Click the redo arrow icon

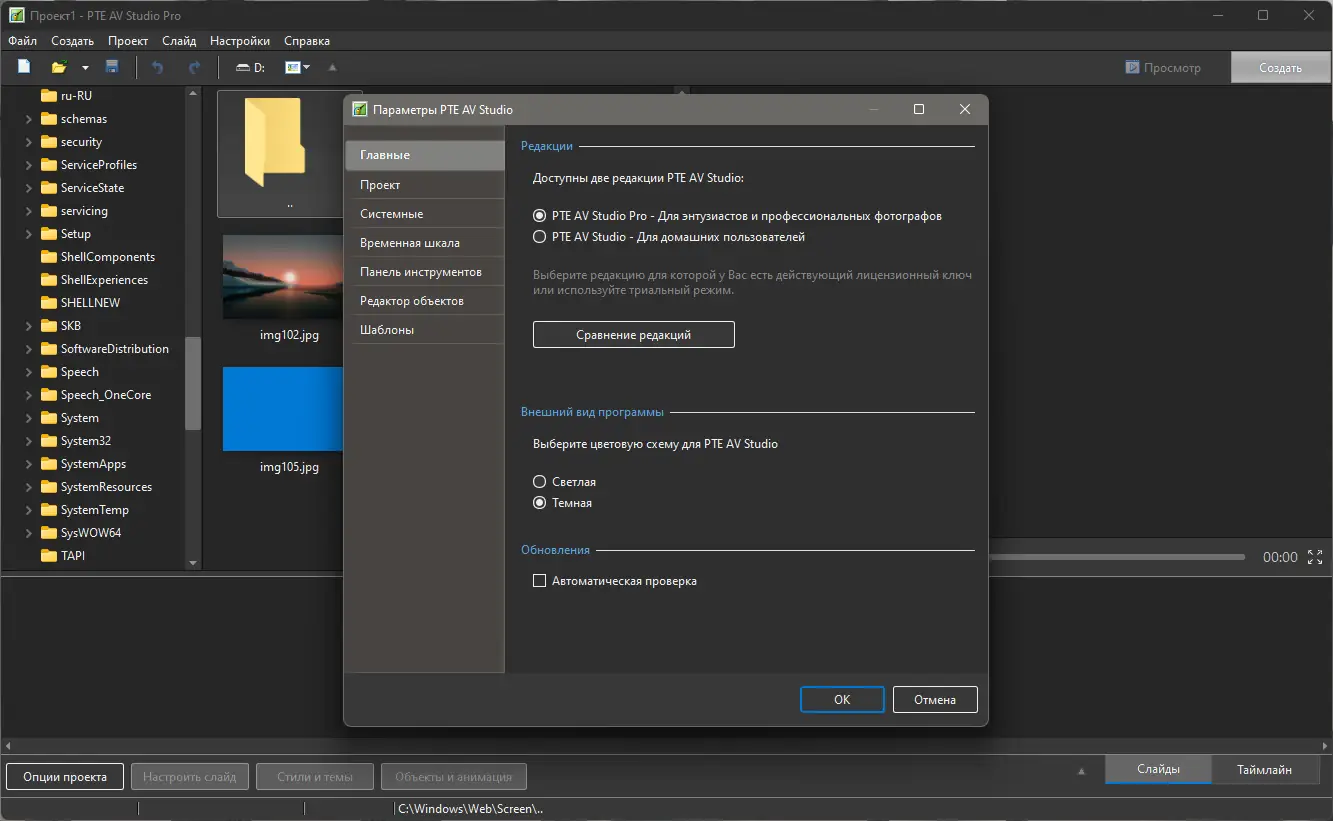194,67
